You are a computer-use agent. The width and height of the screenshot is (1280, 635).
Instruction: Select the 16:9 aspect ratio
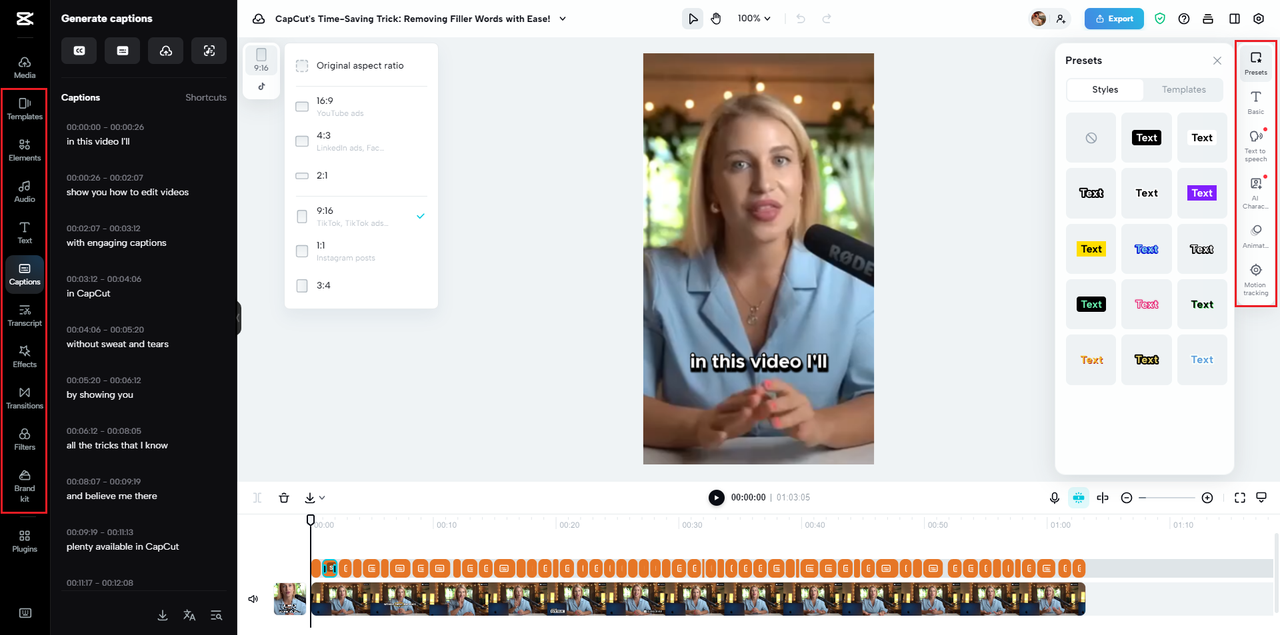pyautogui.click(x=361, y=106)
